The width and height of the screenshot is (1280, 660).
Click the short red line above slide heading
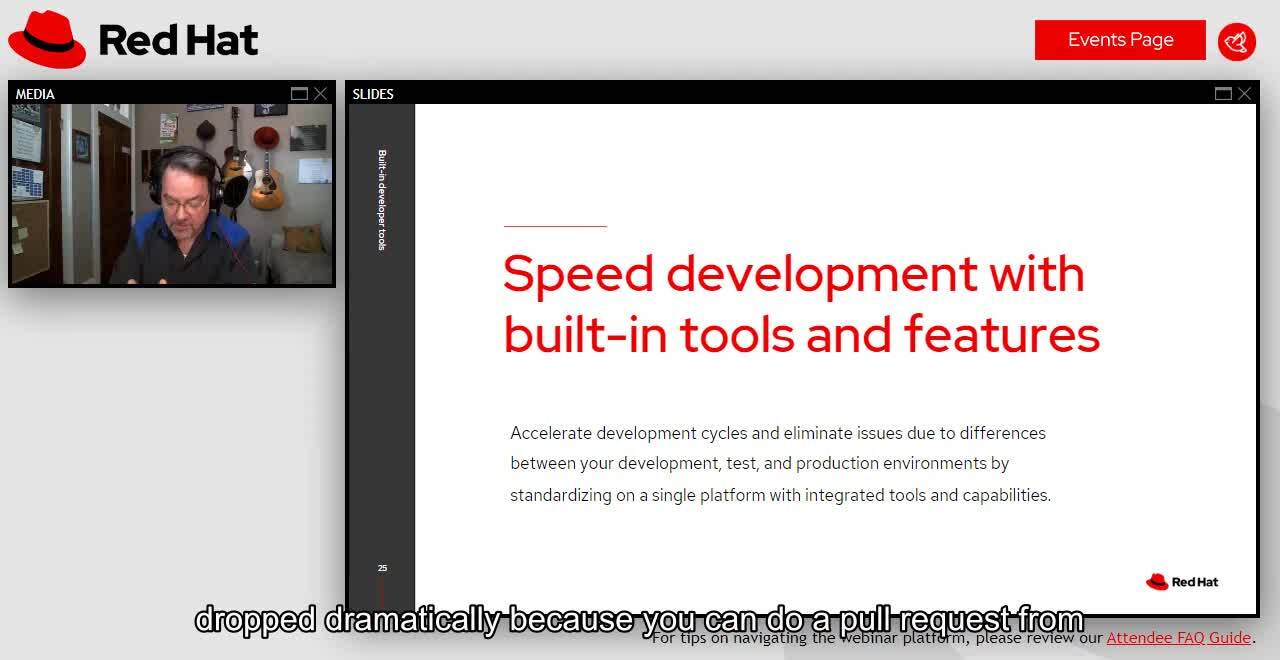tap(555, 227)
